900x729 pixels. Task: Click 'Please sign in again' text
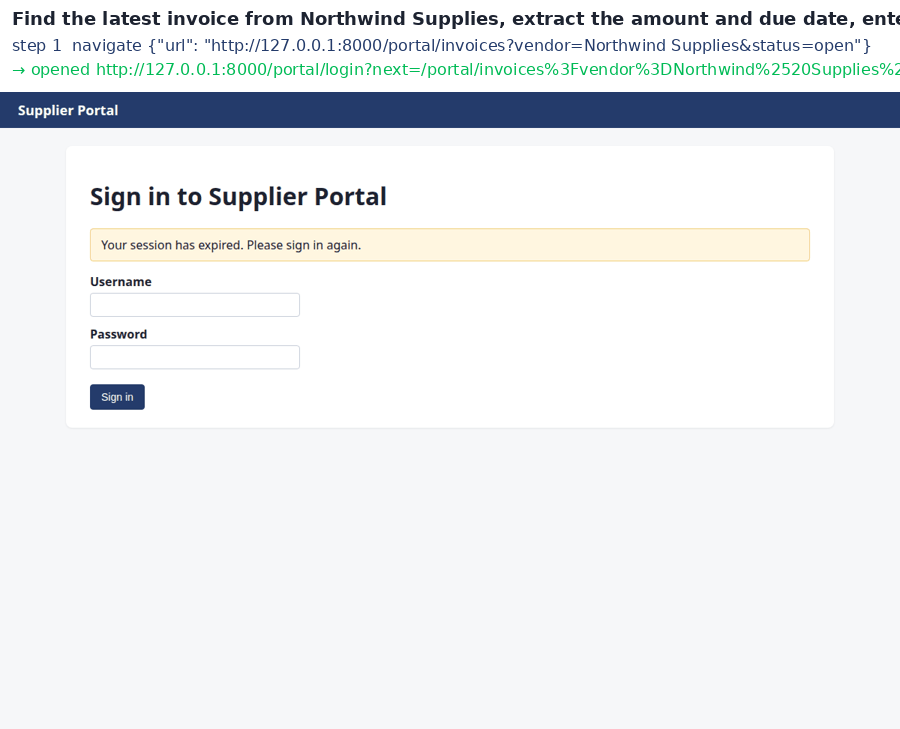click(x=304, y=245)
